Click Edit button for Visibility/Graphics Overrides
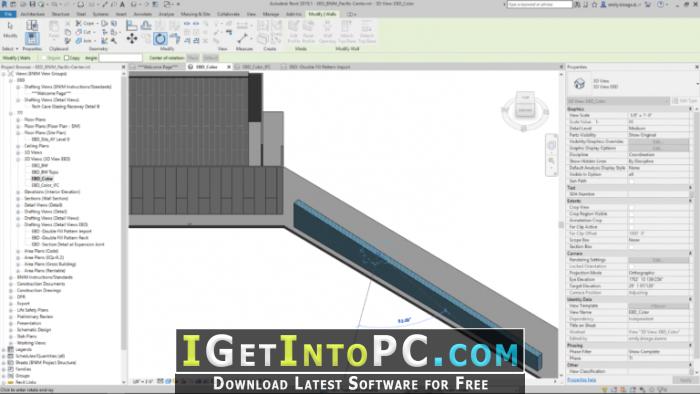The width and height of the screenshot is (700, 394). (658, 141)
